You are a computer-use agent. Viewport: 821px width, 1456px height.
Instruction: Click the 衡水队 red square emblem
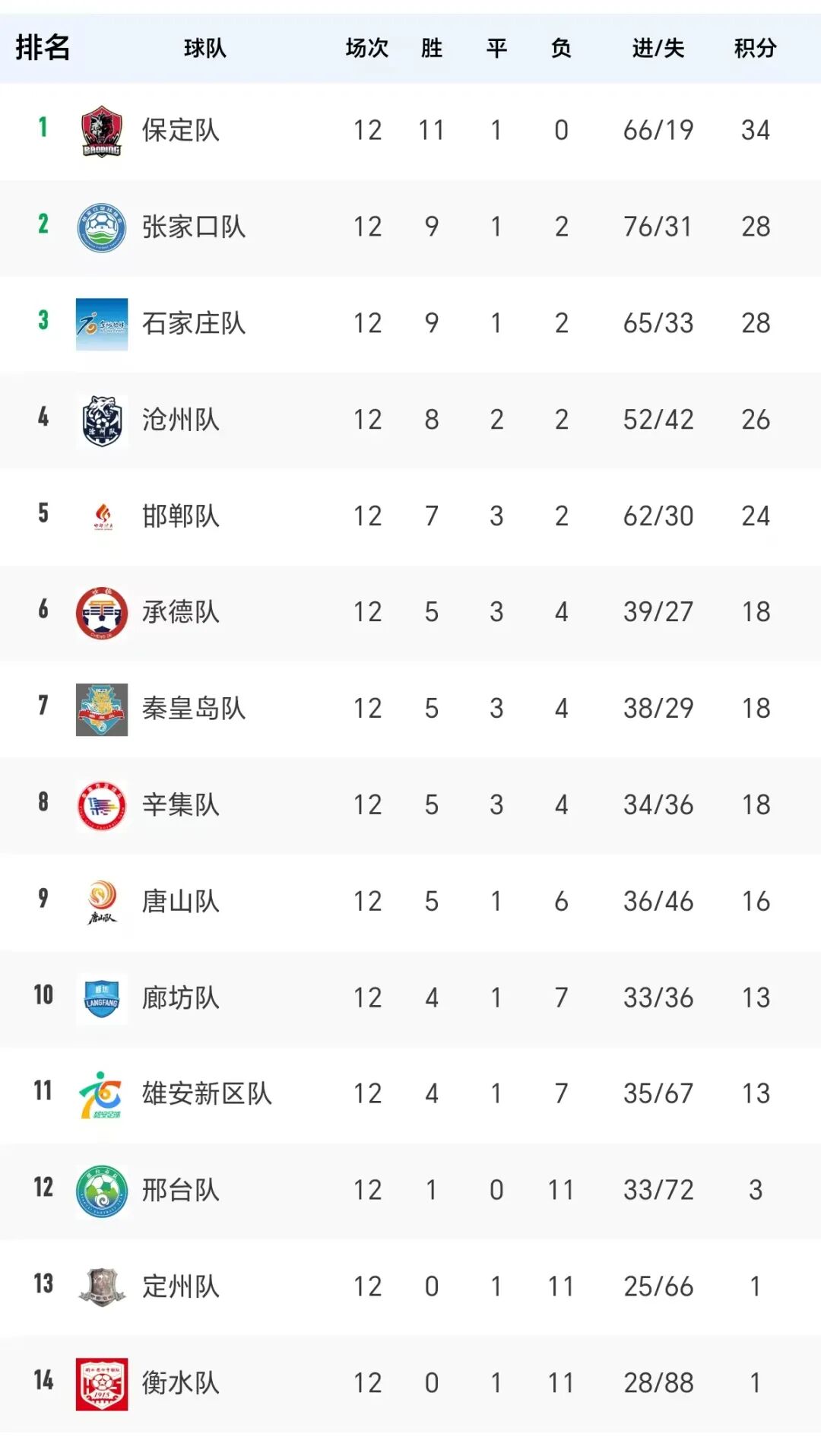pyautogui.click(x=102, y=1384)
